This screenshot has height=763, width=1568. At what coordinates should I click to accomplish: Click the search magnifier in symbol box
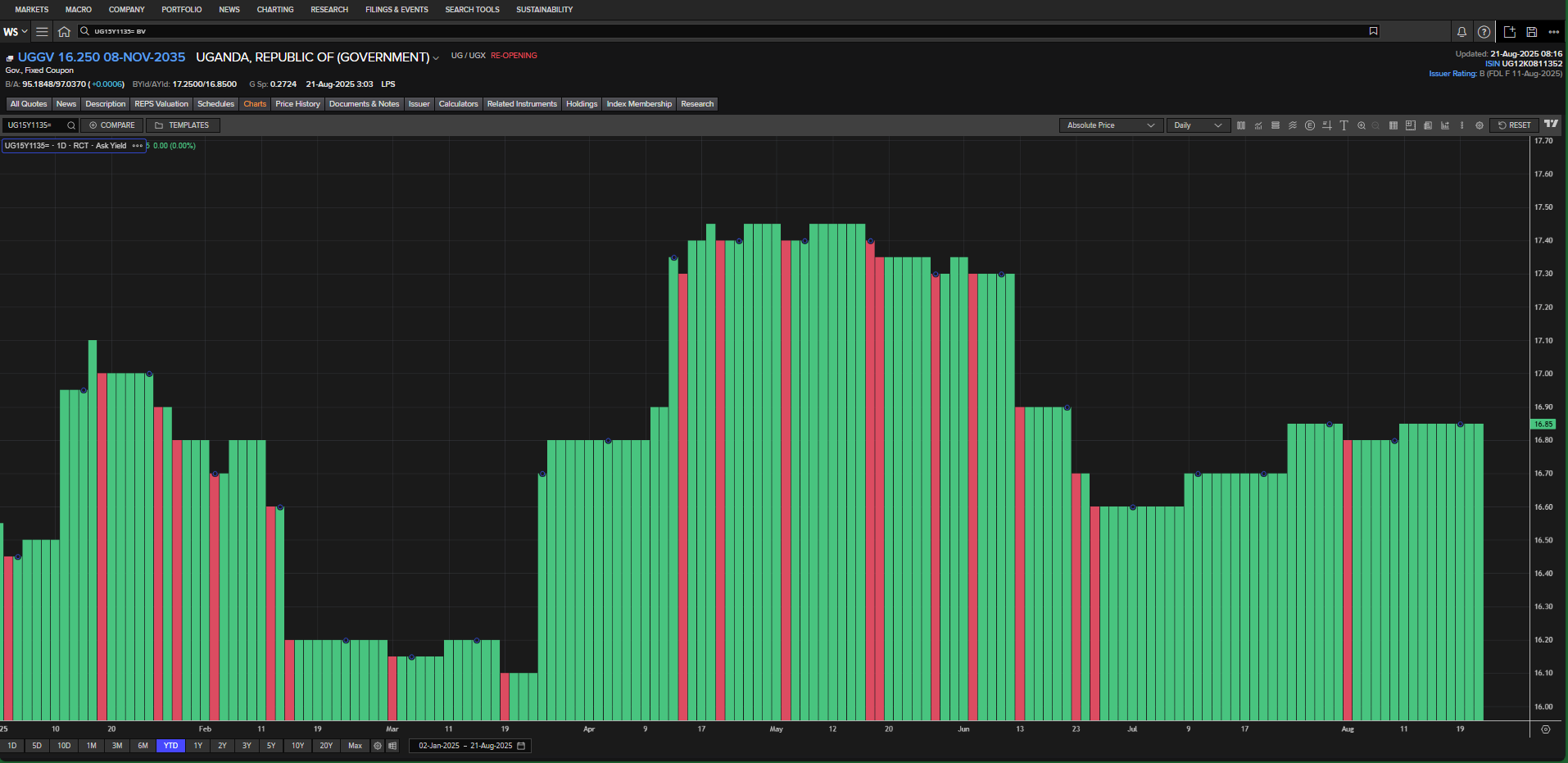[x=71, y=125]
